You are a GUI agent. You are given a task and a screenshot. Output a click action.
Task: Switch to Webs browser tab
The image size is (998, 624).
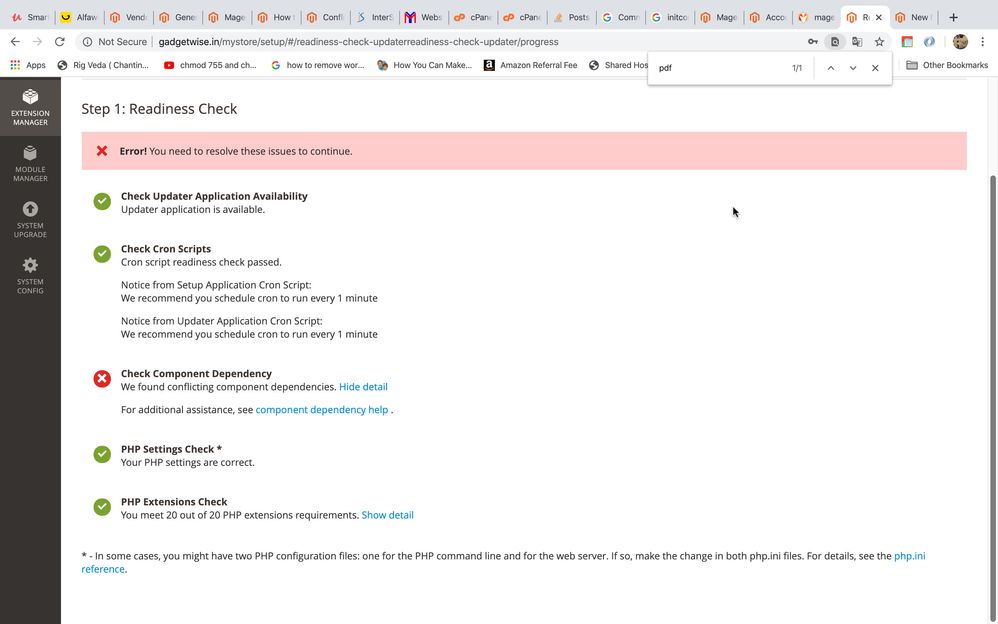(x=423, y=17)
